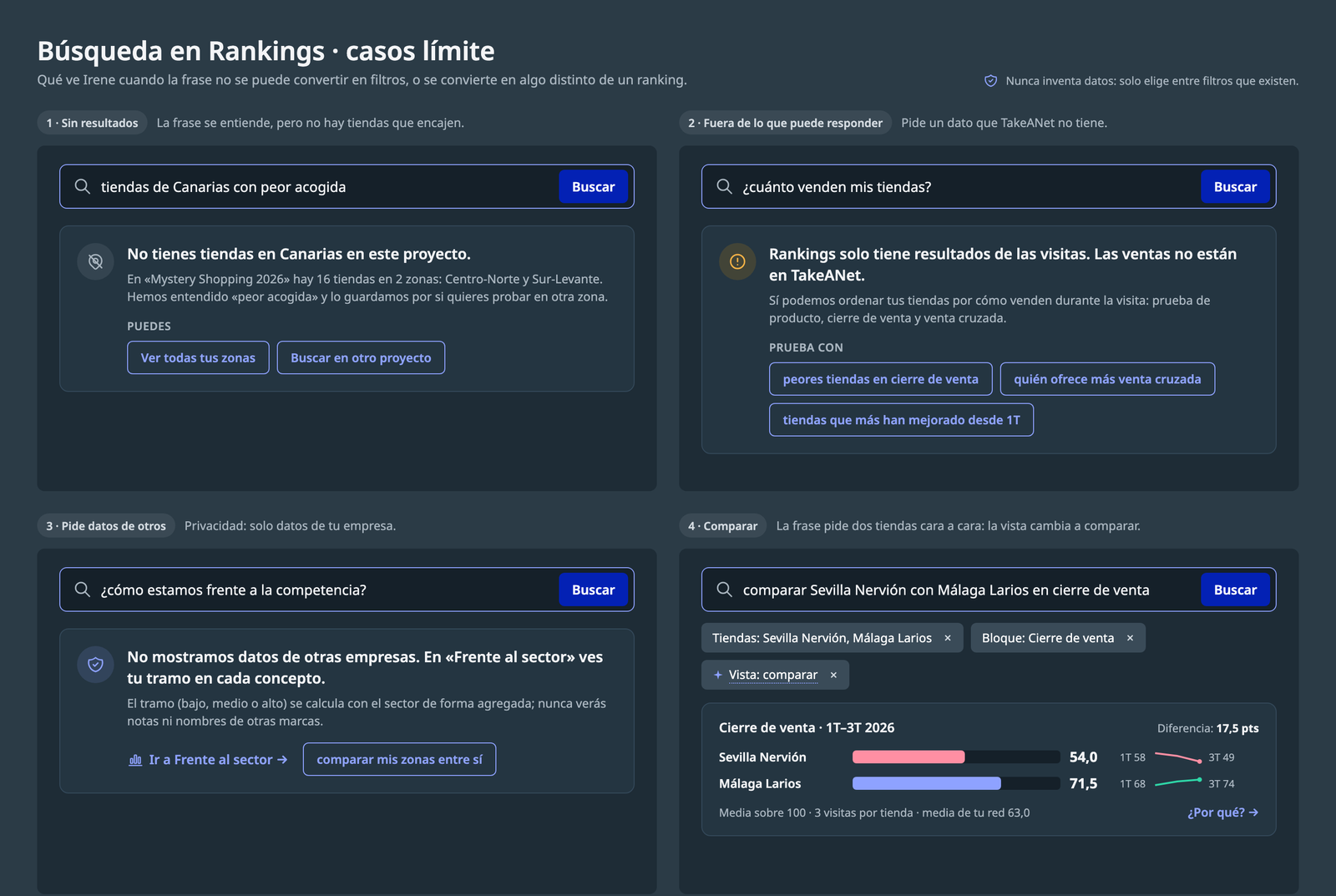The image size is (1336, 896).
Task: Click the '¿cómo estamos frente a la competencia?' search field
Action: click(x=347, y=590)
